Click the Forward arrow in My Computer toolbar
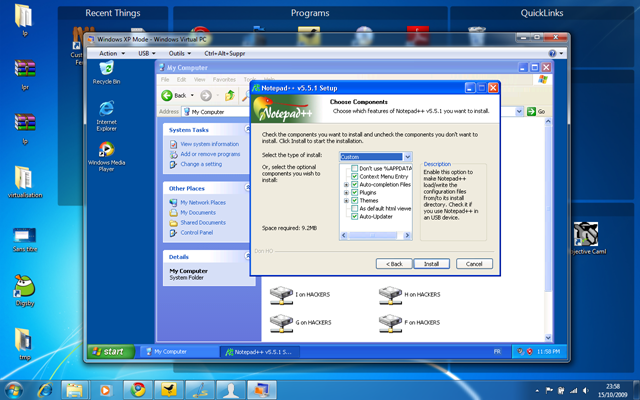 tap(206, 96)
